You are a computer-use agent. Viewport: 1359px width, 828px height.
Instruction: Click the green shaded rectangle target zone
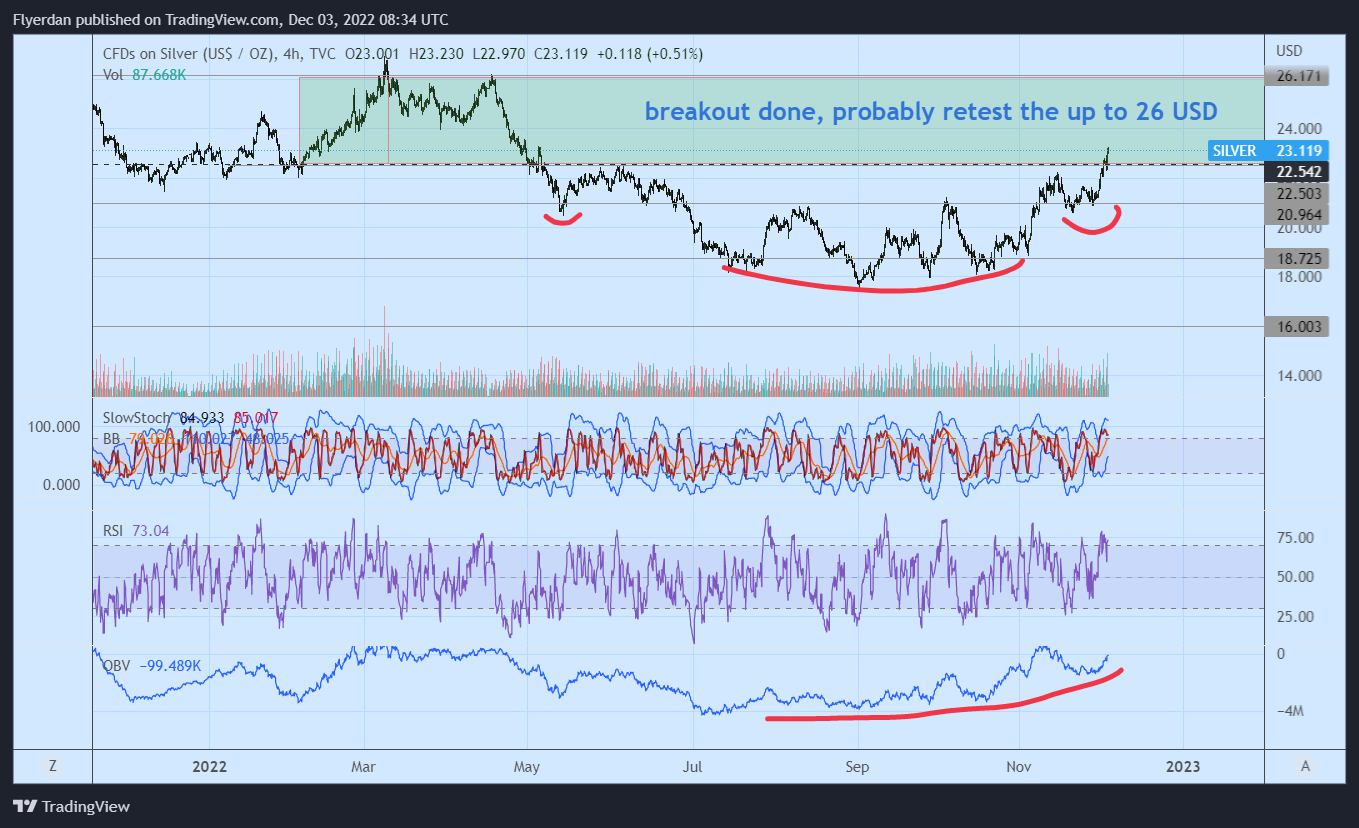pos(781,120)
